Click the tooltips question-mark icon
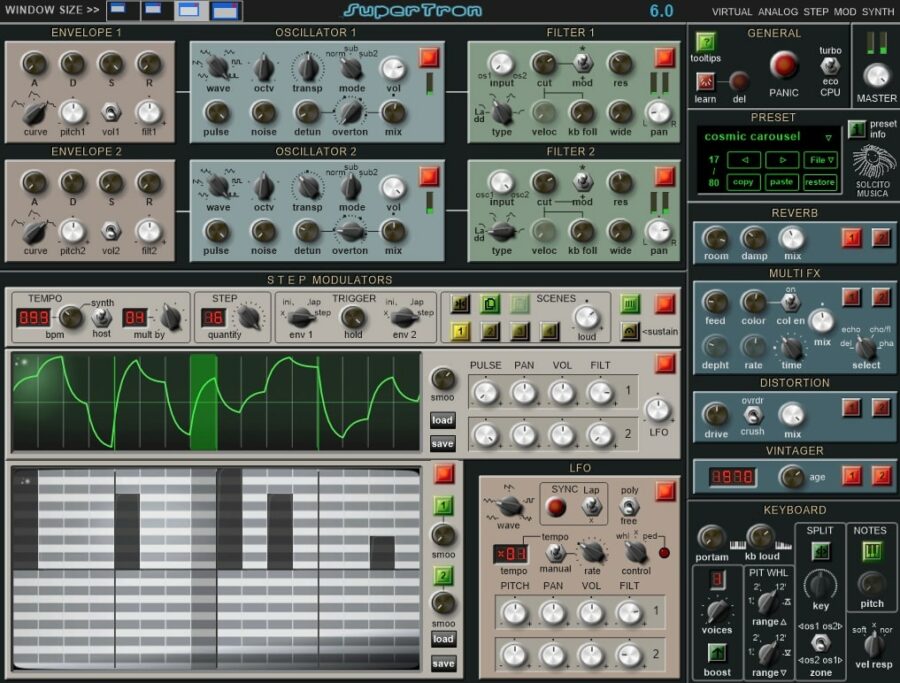 tap(705, 43)
